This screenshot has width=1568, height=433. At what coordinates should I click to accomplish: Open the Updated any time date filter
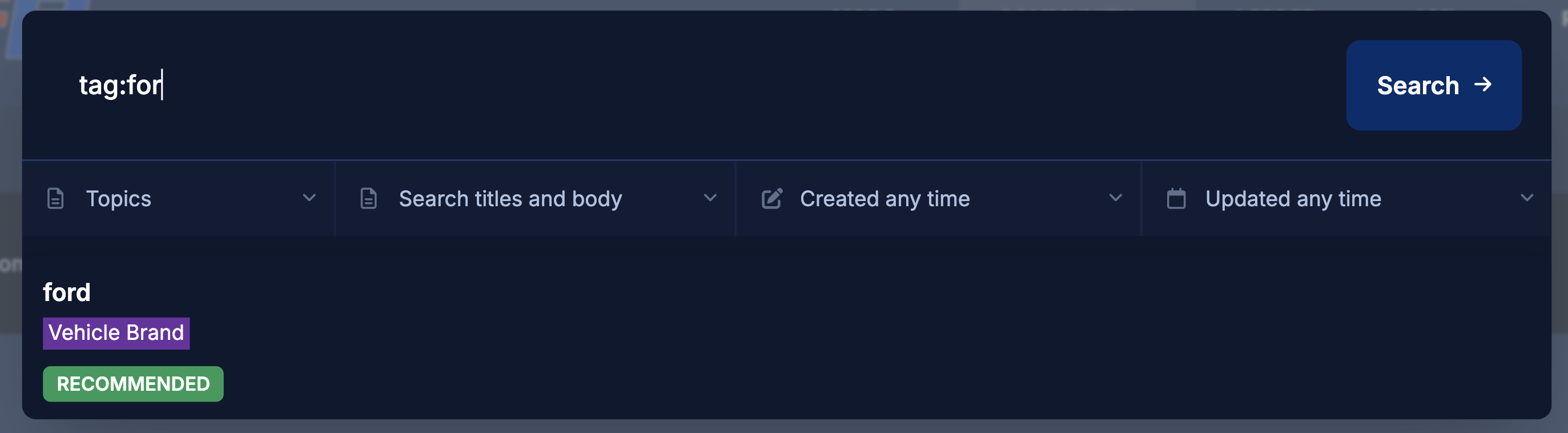click(1293, 199)
